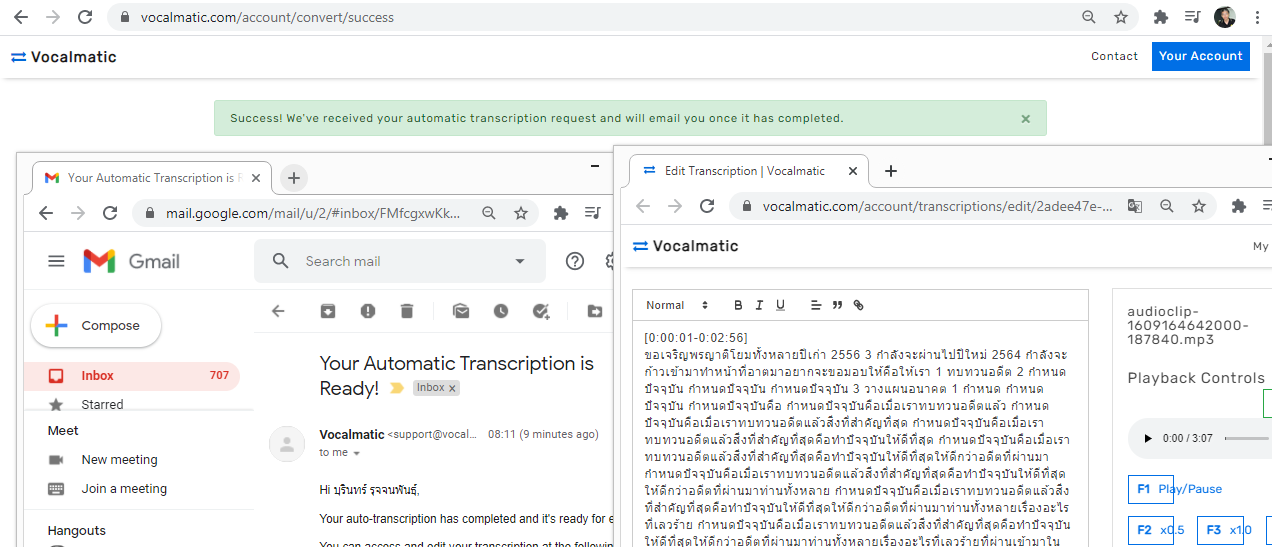Click the blockquote icon in editor toolbar

click(837, 305)
